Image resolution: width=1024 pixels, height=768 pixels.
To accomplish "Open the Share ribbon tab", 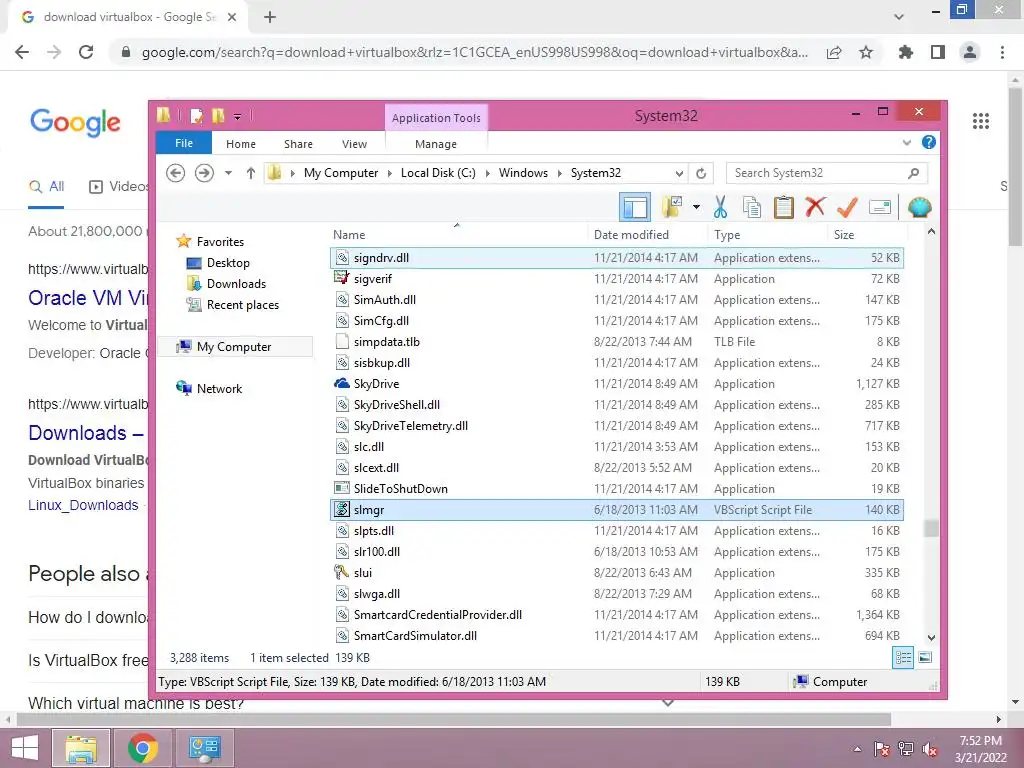I will (x=298, y=144).
